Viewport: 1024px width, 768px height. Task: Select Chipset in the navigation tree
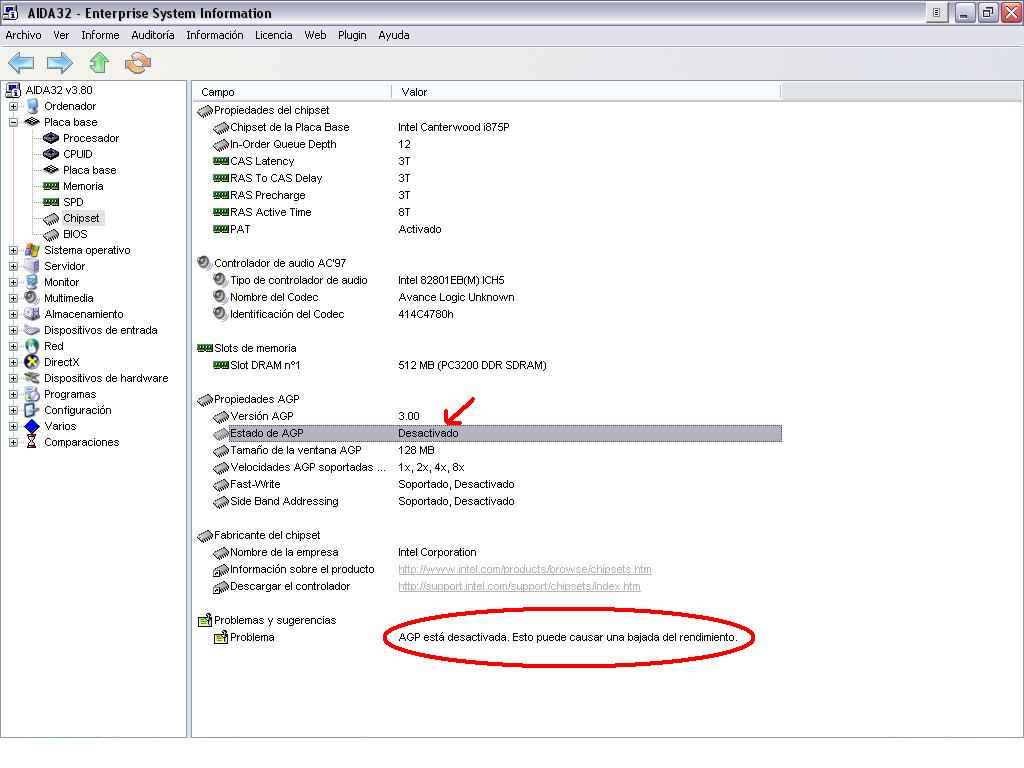81,218
